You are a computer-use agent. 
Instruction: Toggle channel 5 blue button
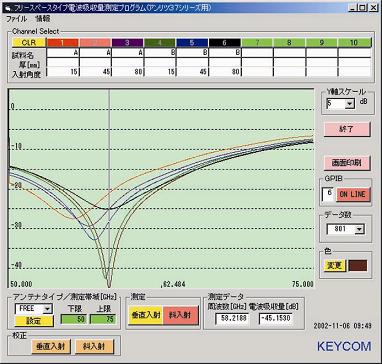point(192,43)
